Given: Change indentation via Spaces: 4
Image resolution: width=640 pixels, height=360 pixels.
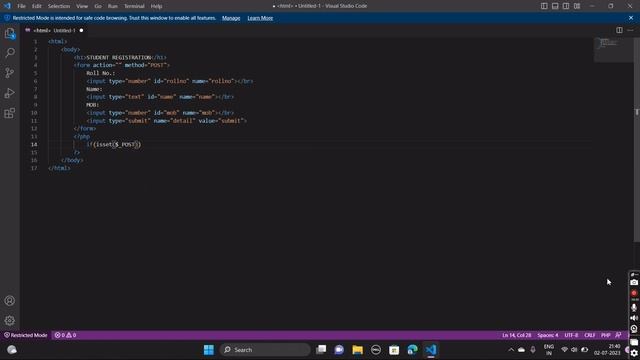Looking at the screenshot, I should (x=548, y=335).
